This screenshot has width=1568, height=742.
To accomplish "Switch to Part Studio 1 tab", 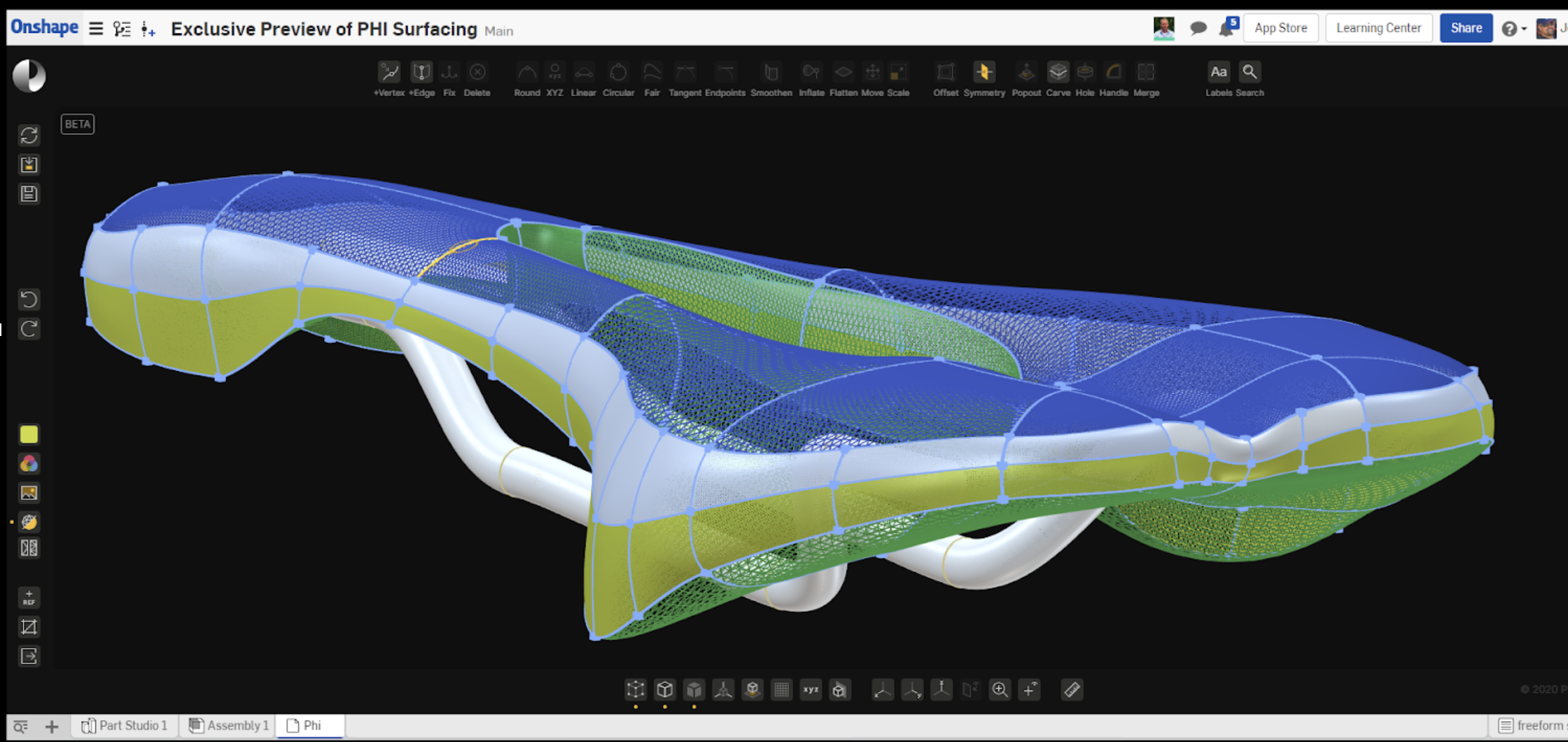I will click(125, 726).
